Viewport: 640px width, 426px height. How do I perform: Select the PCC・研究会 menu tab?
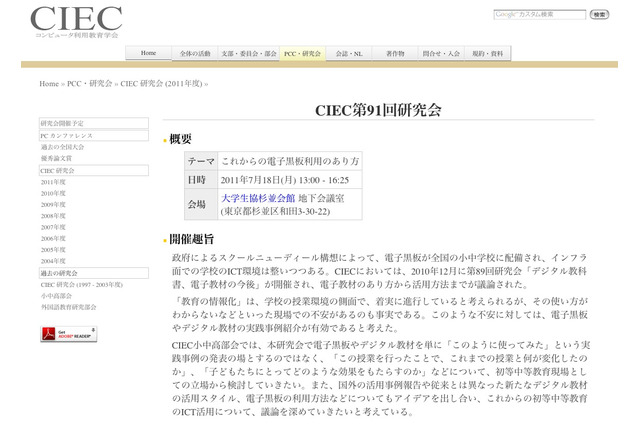[x=302, y=53]
